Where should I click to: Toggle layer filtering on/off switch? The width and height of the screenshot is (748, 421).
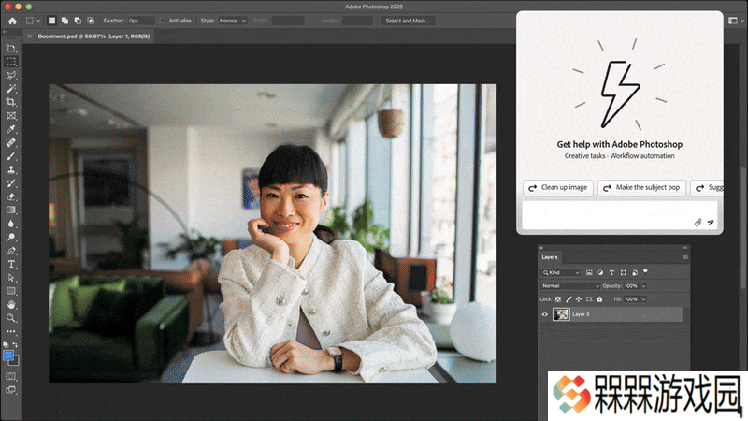(x=645, y=272)
